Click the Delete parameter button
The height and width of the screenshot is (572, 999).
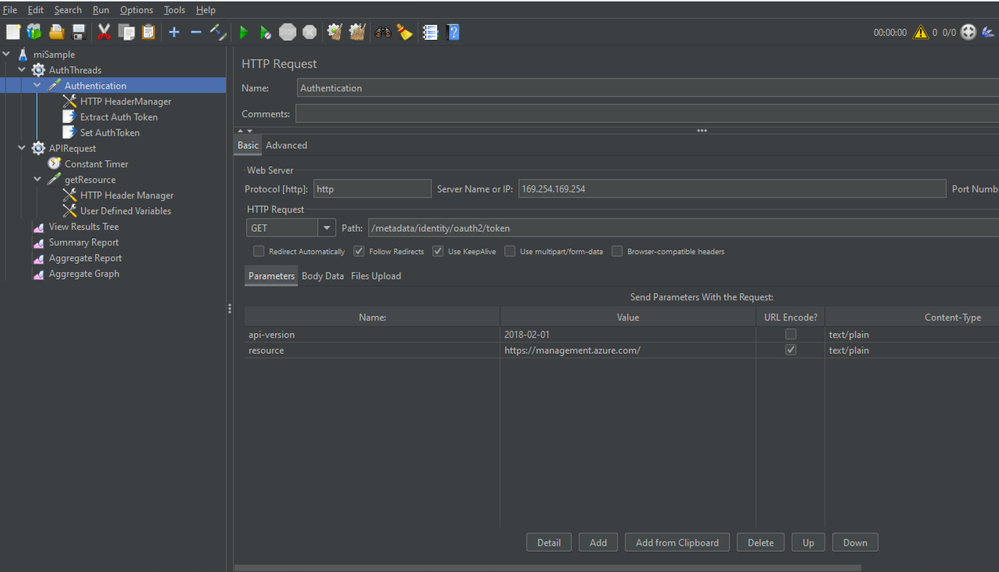coord(760,543)
